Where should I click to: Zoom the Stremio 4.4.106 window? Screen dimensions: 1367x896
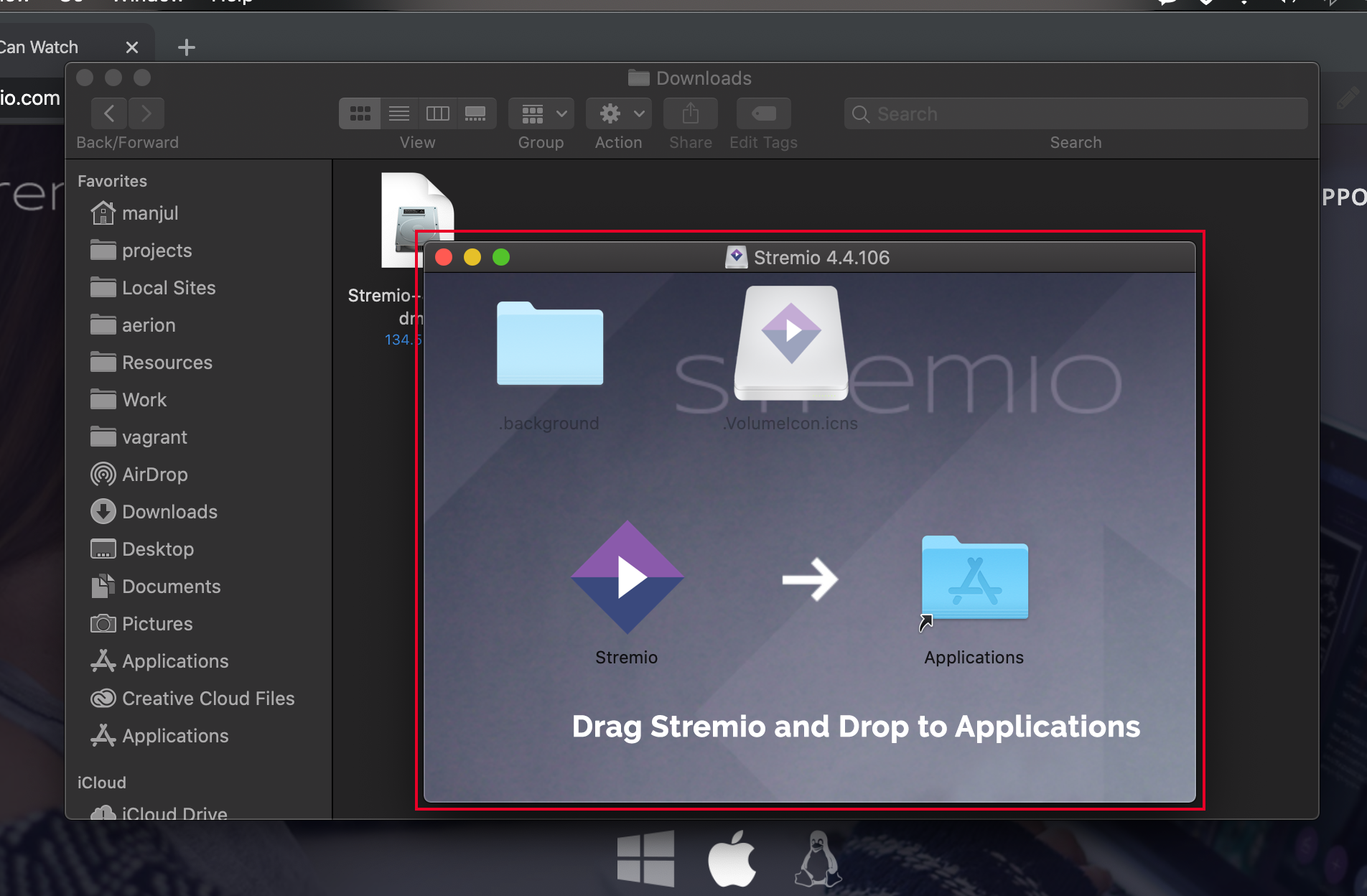coord(501,257)
